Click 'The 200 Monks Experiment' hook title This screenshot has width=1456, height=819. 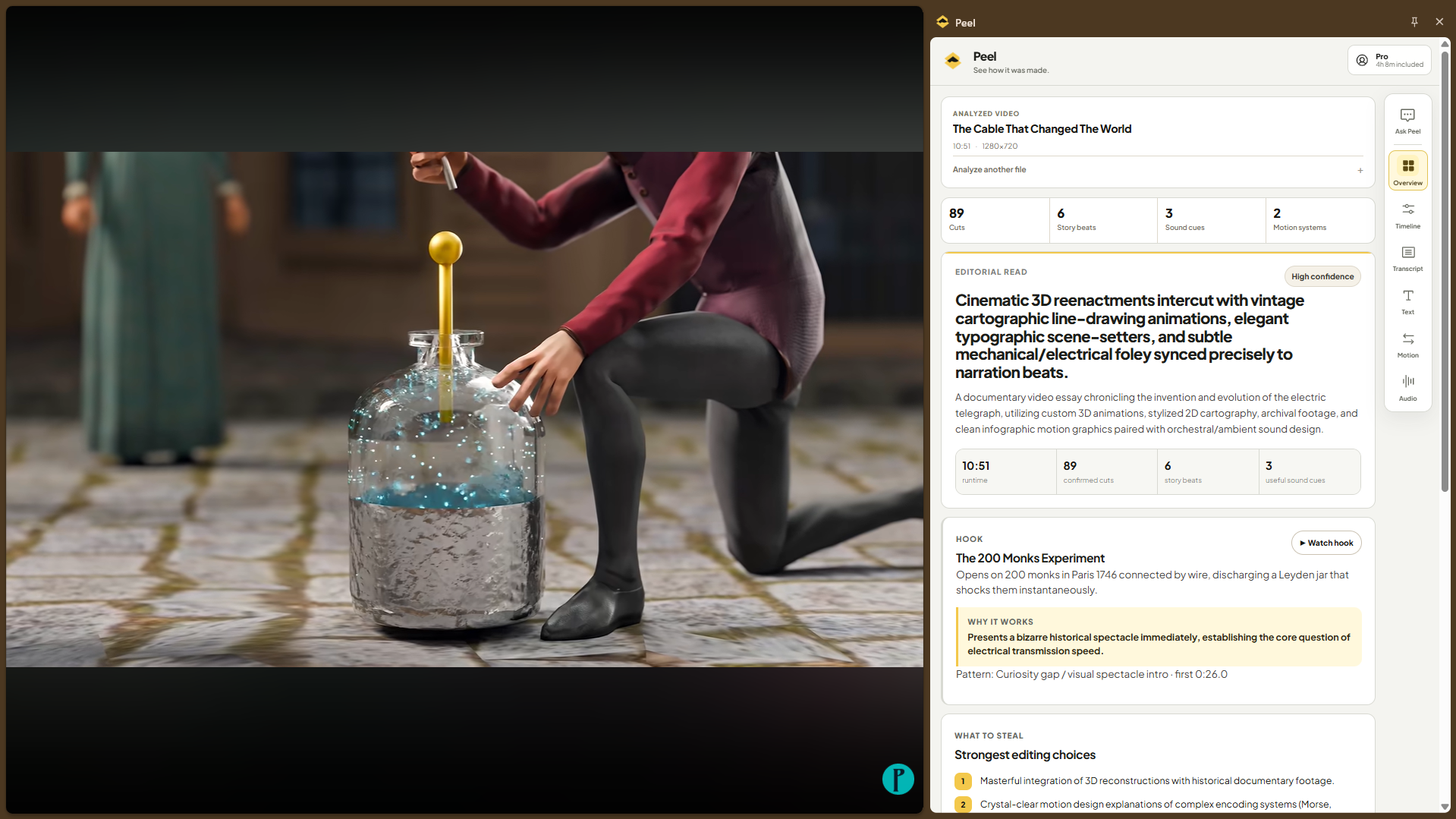[x=1030, y=559]
